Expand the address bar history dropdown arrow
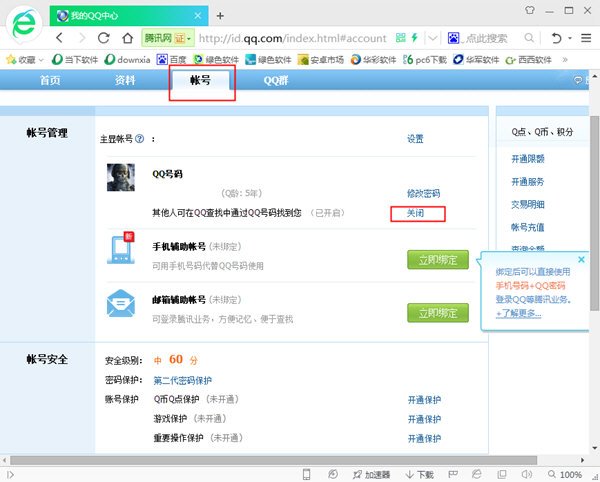This screenshot has width=600, height=482. coord(432,38)
